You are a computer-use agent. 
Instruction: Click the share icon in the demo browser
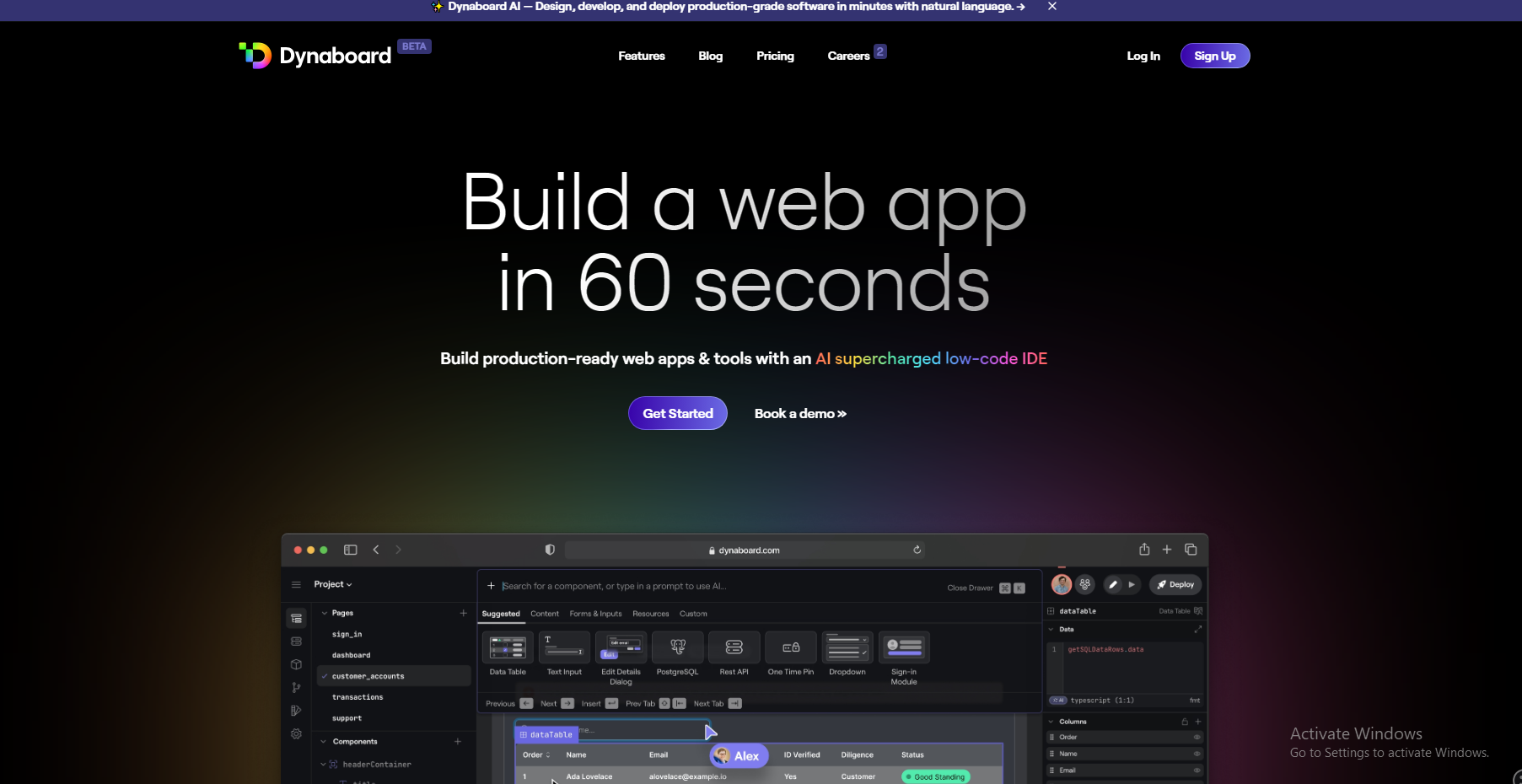pos(1144,549)
